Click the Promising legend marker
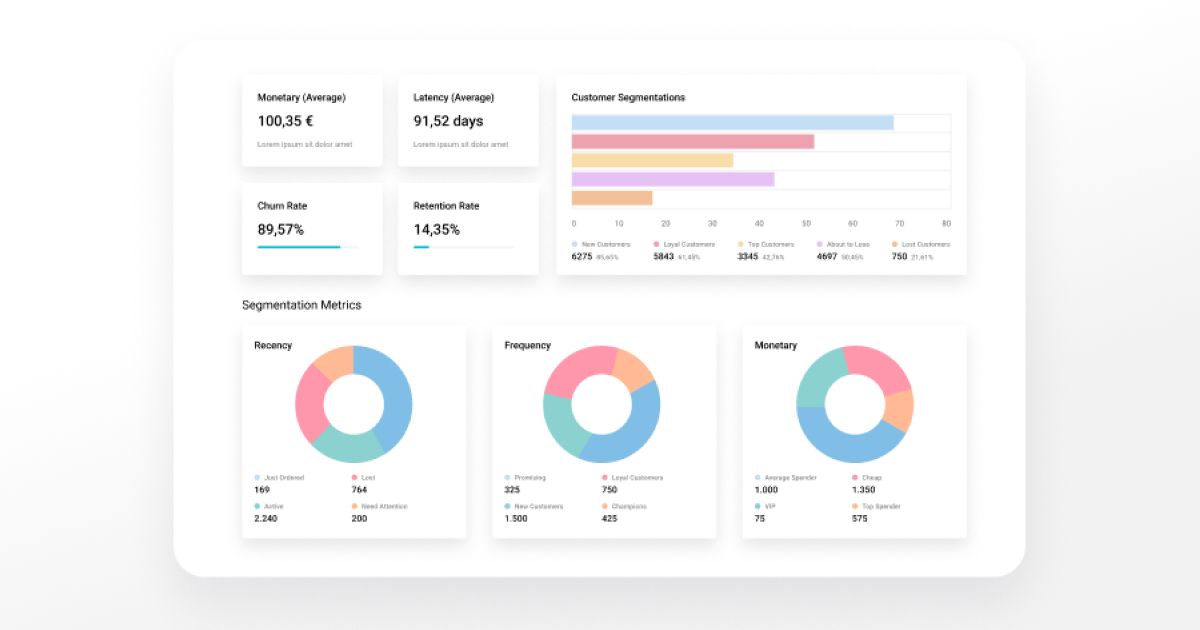This screenshot has width=1200, height=630. pos(505,477)
